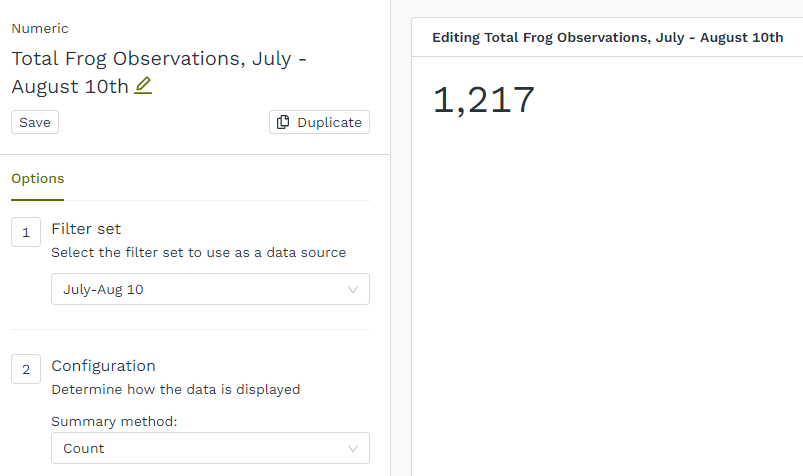Click the Summary method label

point(114,421)
